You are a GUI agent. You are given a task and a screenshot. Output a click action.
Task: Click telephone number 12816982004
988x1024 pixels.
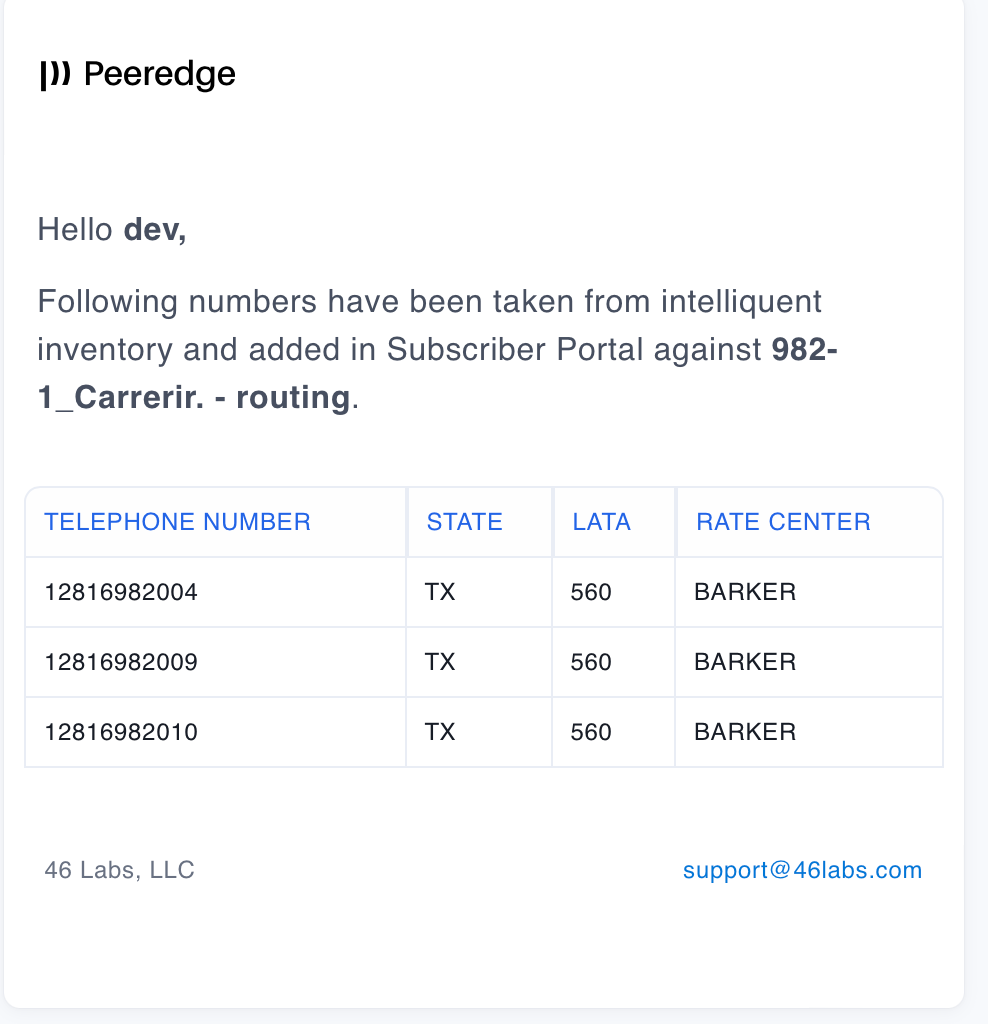pos(121,592)
